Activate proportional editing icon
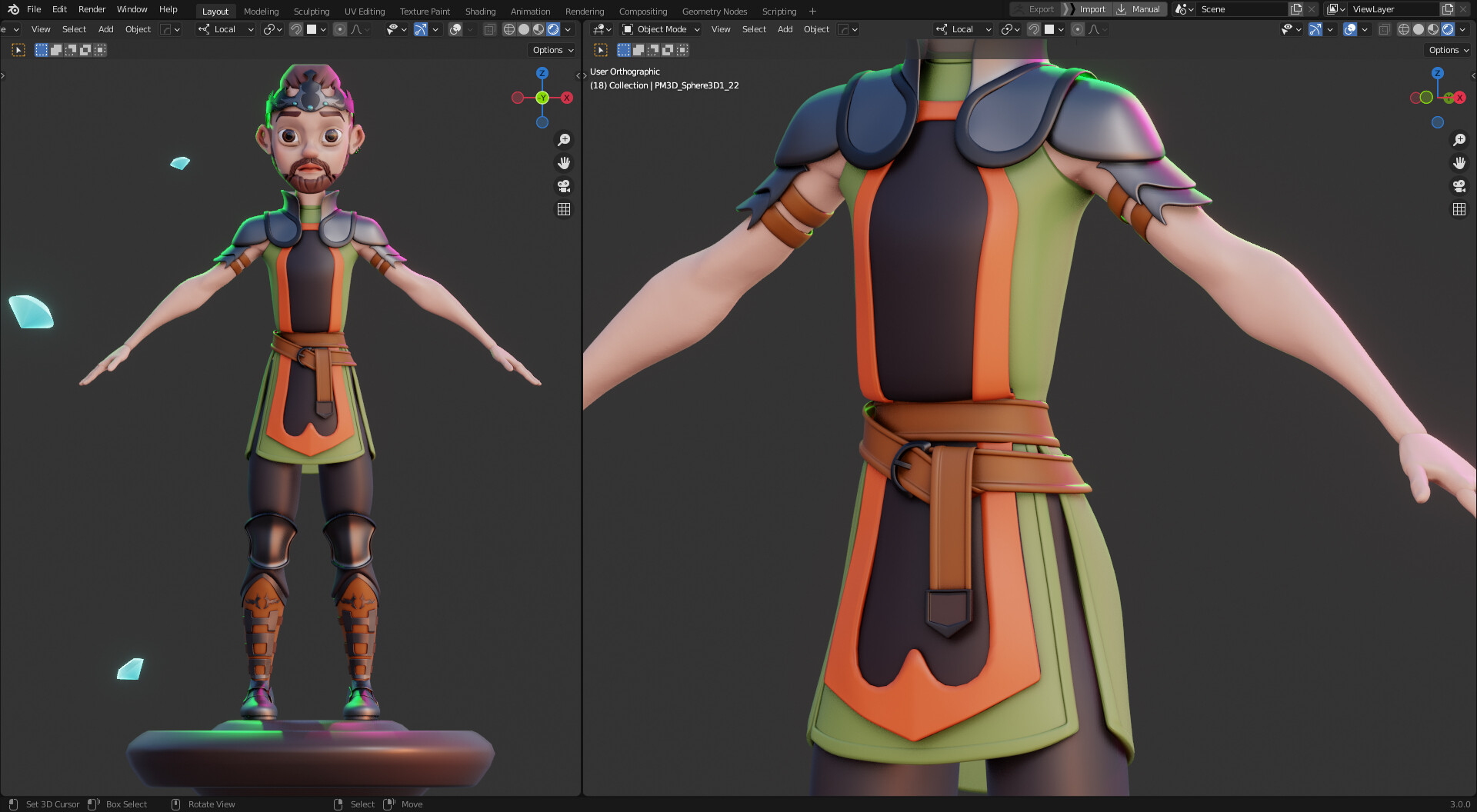This screenshot has width=1477, height=812. pos(340,29)
